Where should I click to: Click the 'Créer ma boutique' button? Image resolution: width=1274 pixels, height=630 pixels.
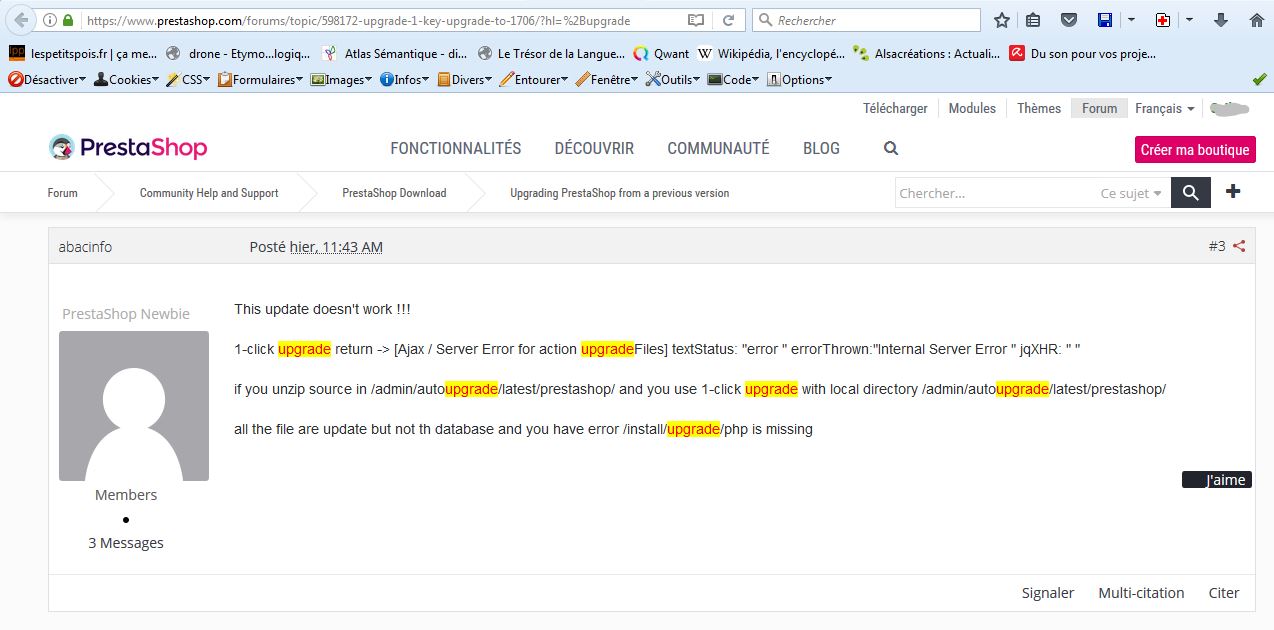pyautogui.click(x=1194, y=150)
